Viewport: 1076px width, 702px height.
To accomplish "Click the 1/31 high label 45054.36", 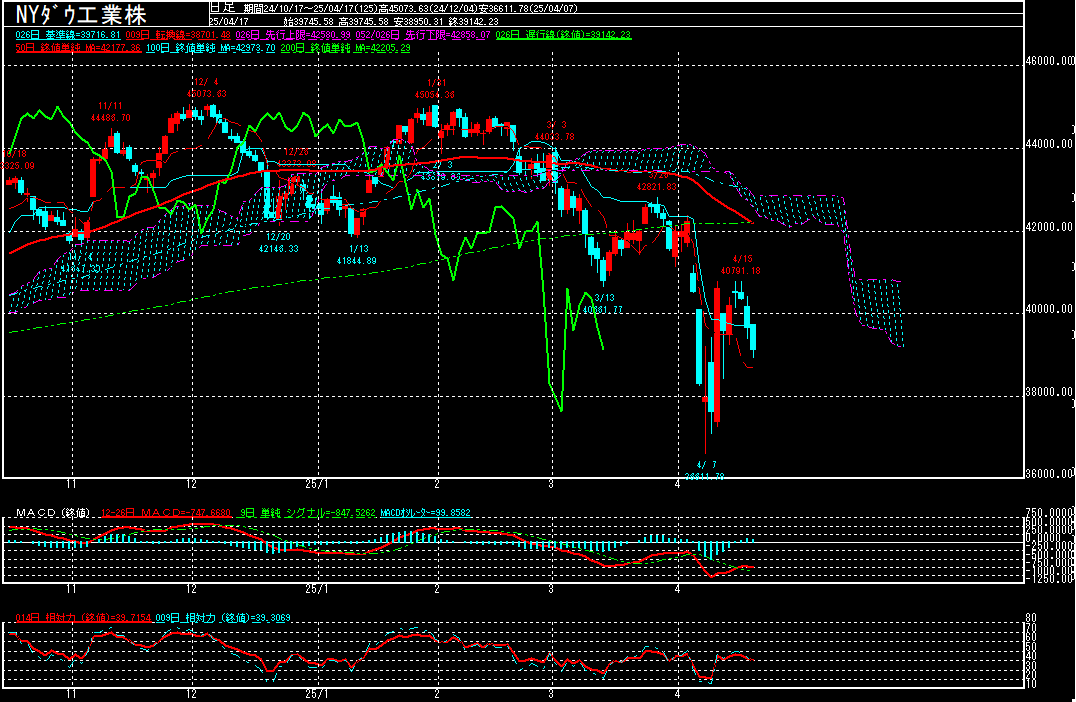I will point(434,95).
